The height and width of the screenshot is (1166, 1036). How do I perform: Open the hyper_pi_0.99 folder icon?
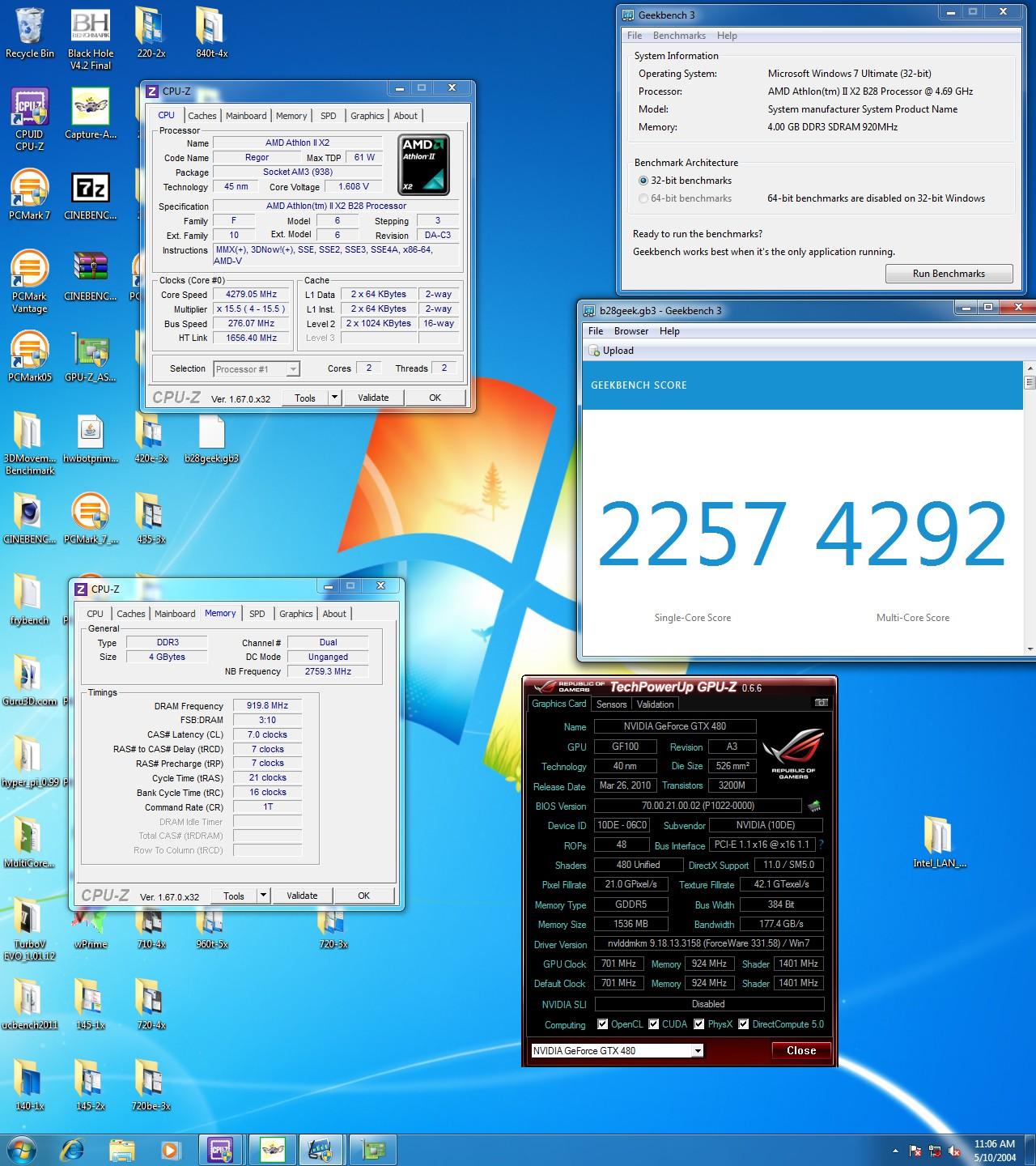30,762
